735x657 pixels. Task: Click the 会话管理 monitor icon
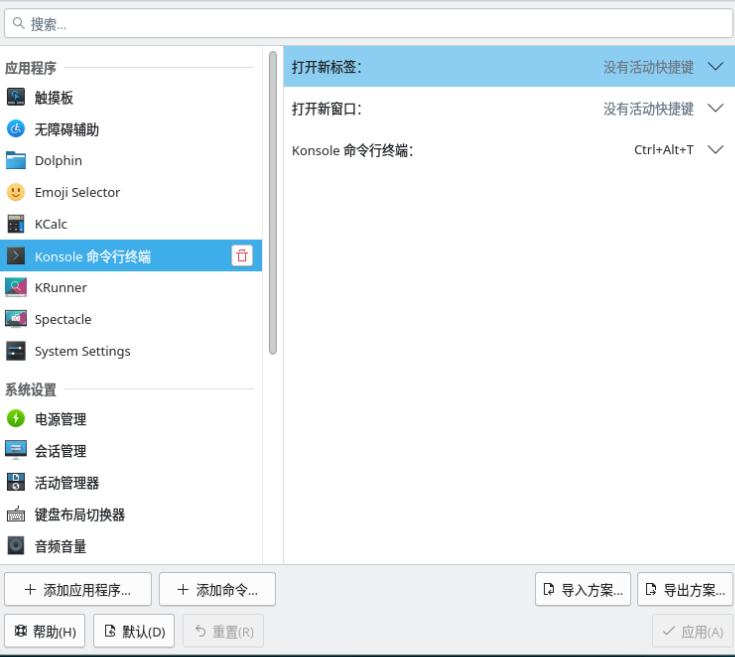click(x=15, y=450)
